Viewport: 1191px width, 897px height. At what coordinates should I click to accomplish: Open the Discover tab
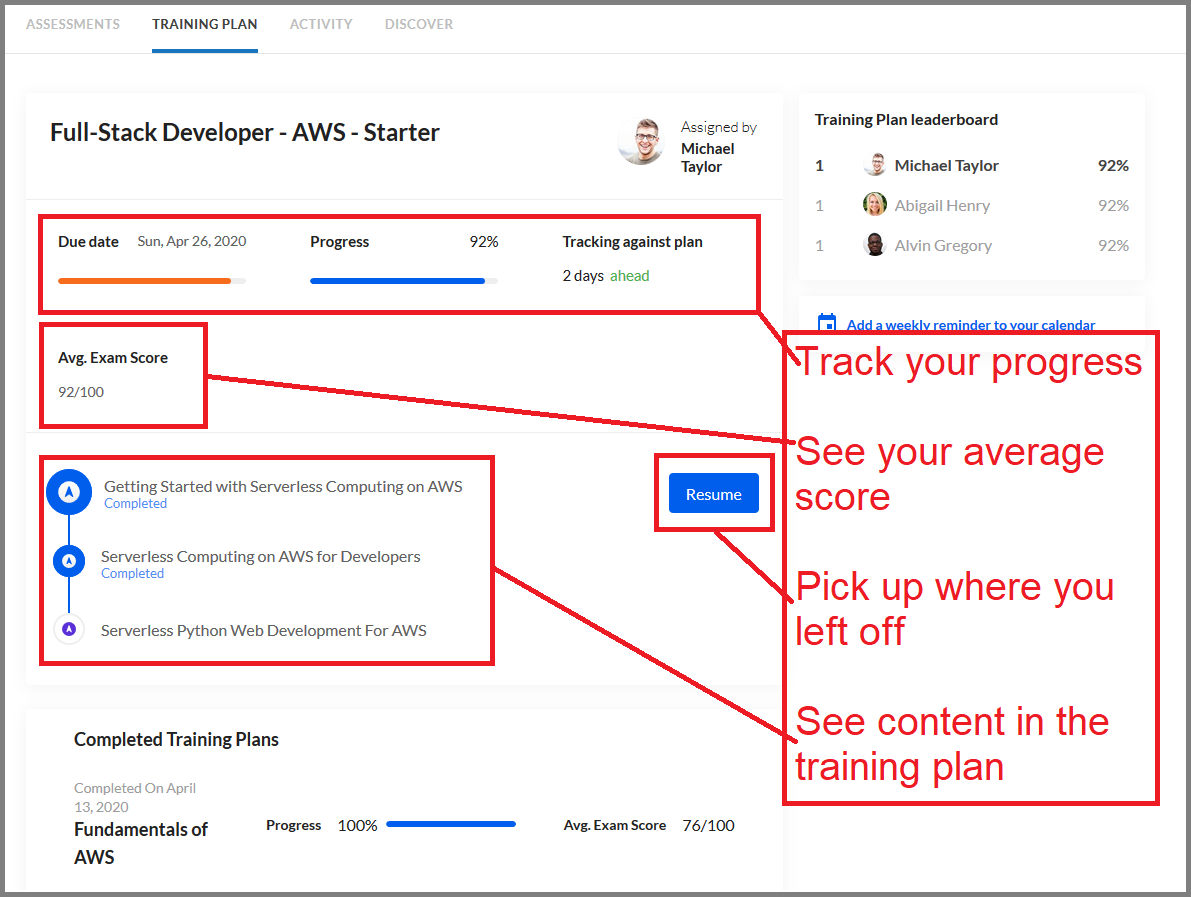pos(419,24)
